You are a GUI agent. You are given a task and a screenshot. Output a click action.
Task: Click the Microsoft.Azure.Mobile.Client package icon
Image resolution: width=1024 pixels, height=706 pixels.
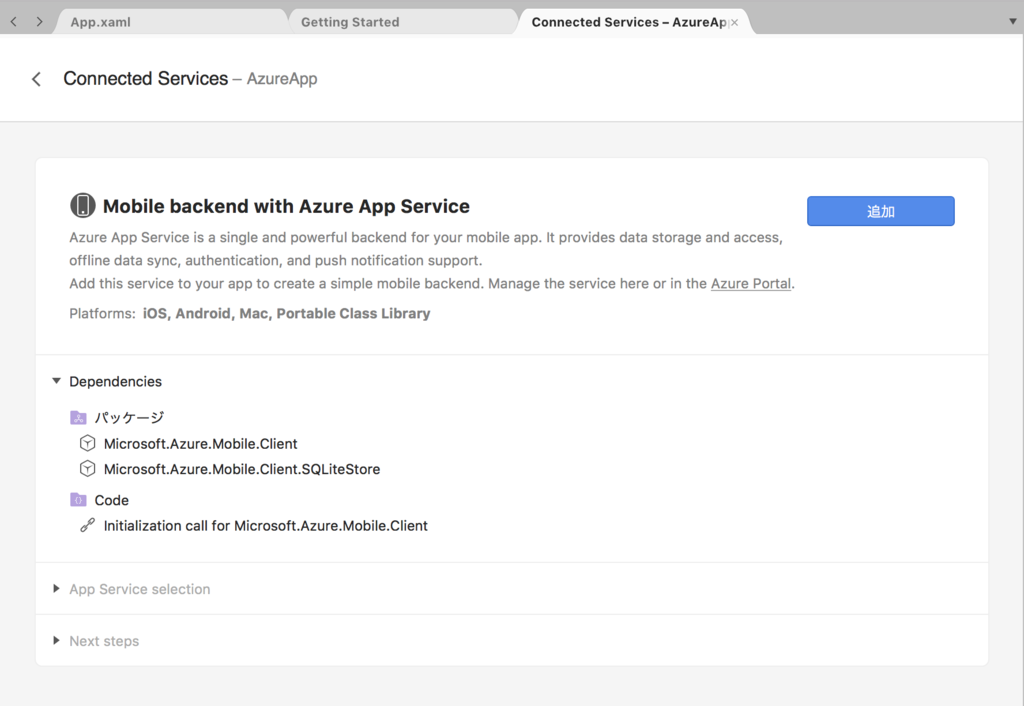click(x=88, y=443)
